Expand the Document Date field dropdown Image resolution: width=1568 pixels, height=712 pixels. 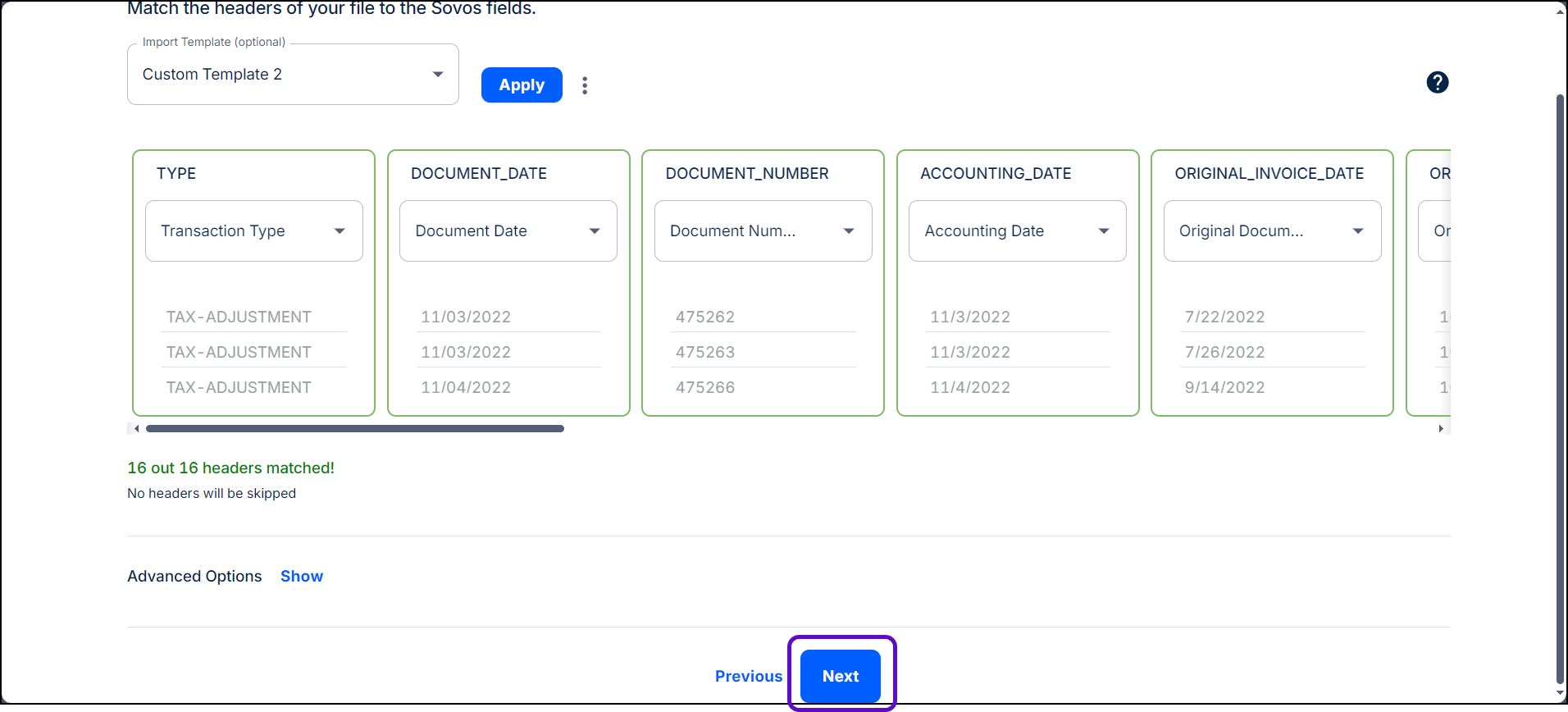[x=508, y=231]
